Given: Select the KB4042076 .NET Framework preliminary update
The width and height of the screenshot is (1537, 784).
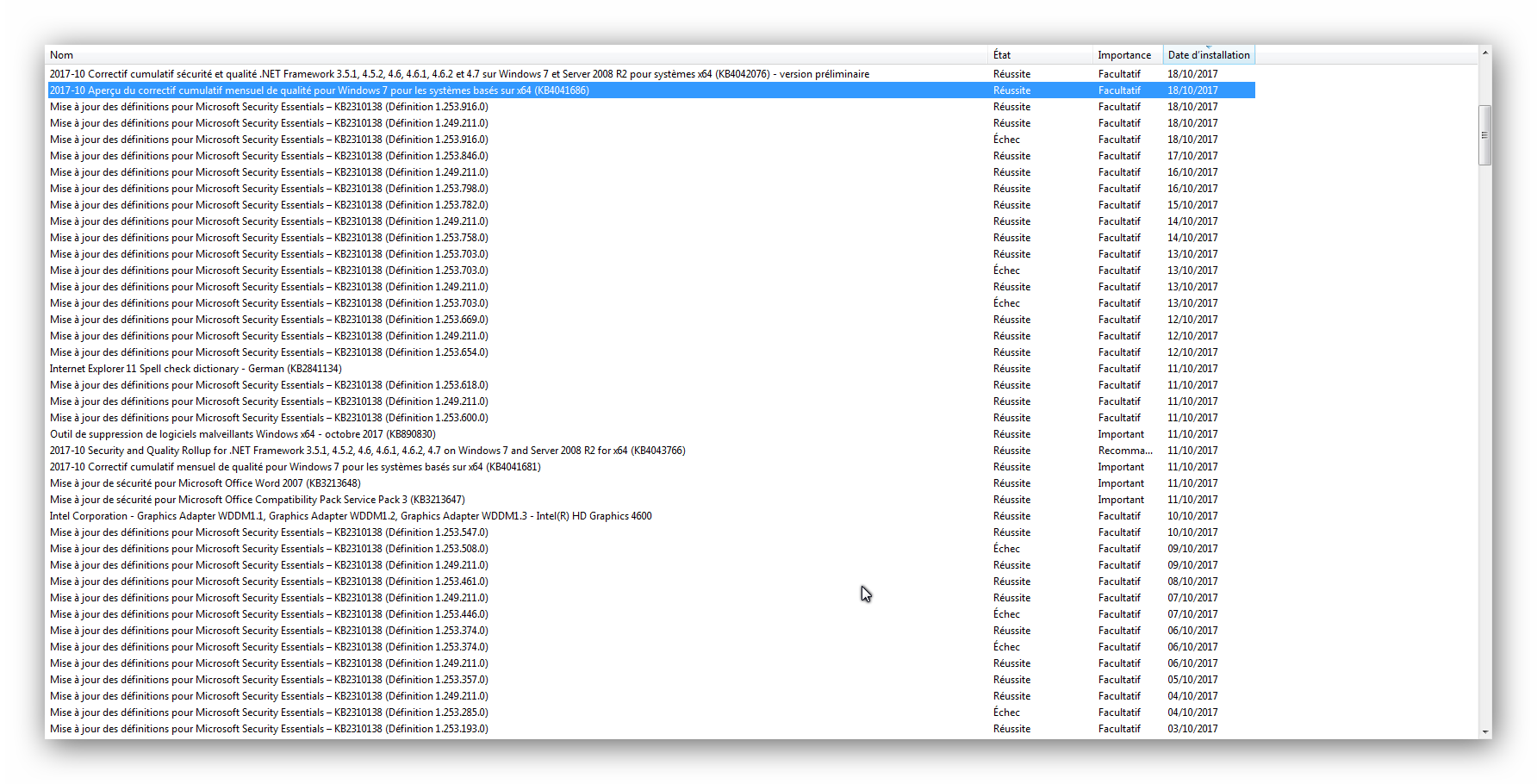Looking at the screenshot, I should pyautogui.click(x=459, y=74).
